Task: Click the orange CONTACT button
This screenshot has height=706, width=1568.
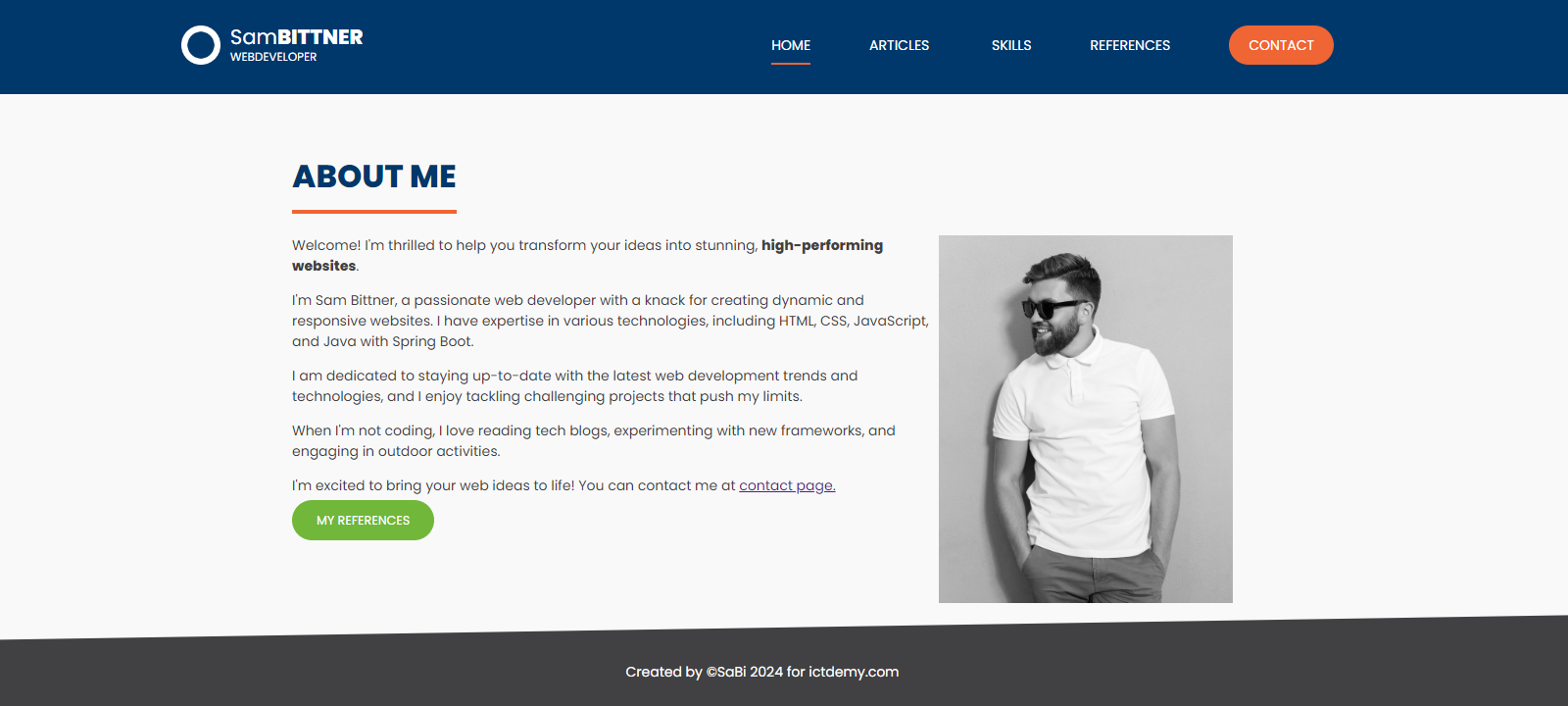Action: (1281, 45)
